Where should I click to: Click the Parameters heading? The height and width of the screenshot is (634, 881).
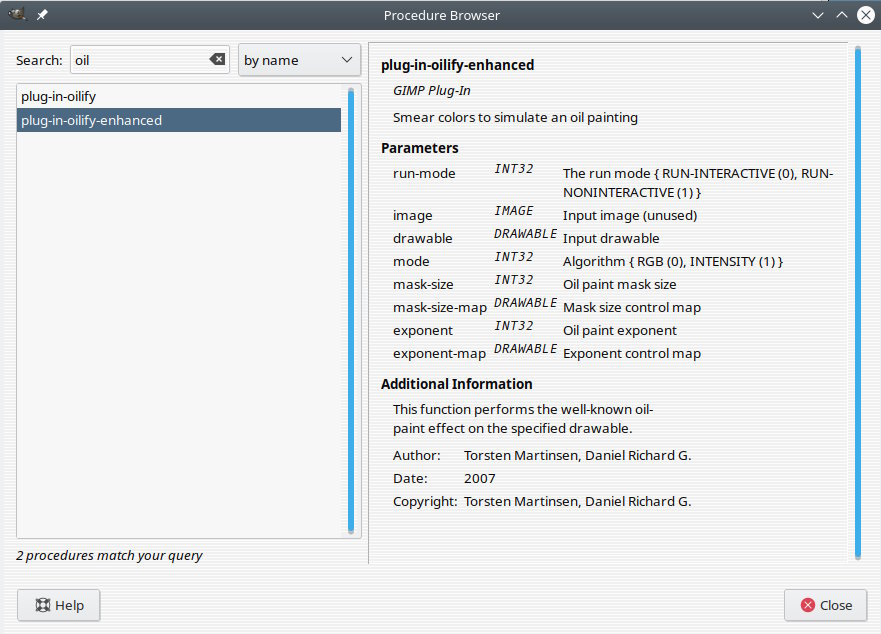tap(420, 148)
